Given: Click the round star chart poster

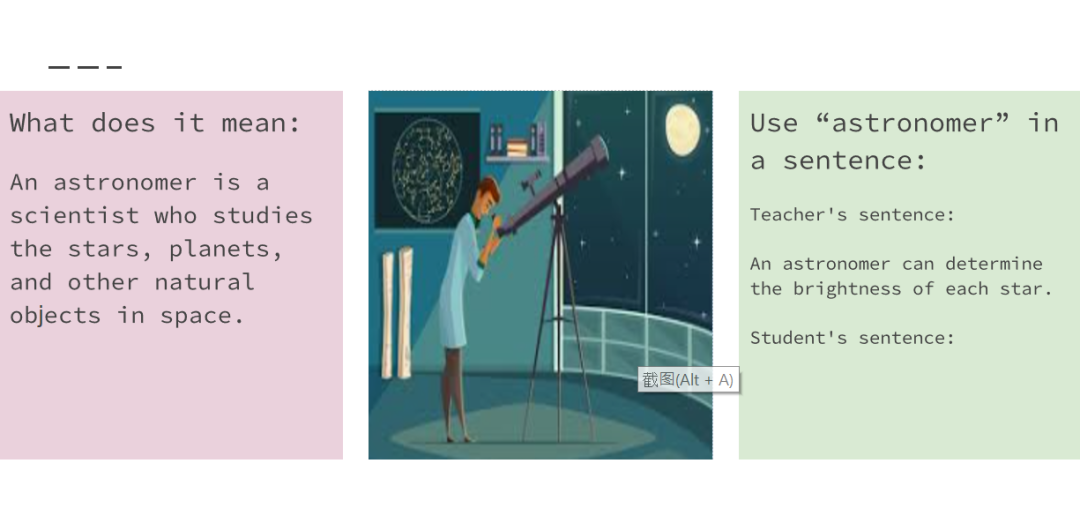Looking at the screenshot, I should coord(427,171).
